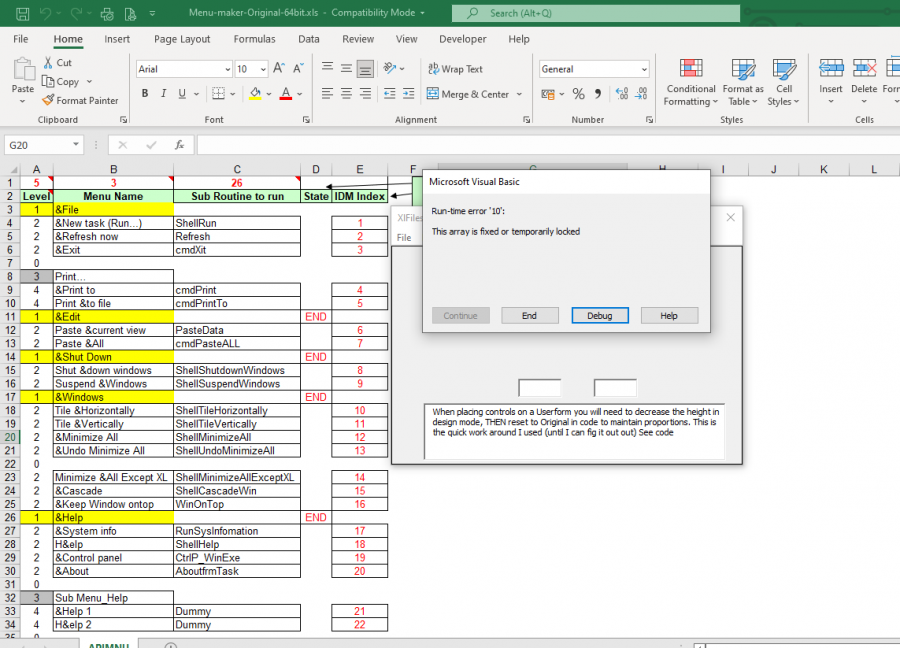This screenshot has width=900, height=648.
Task: Open the Data ribbon tab
Action: point(308,39)
